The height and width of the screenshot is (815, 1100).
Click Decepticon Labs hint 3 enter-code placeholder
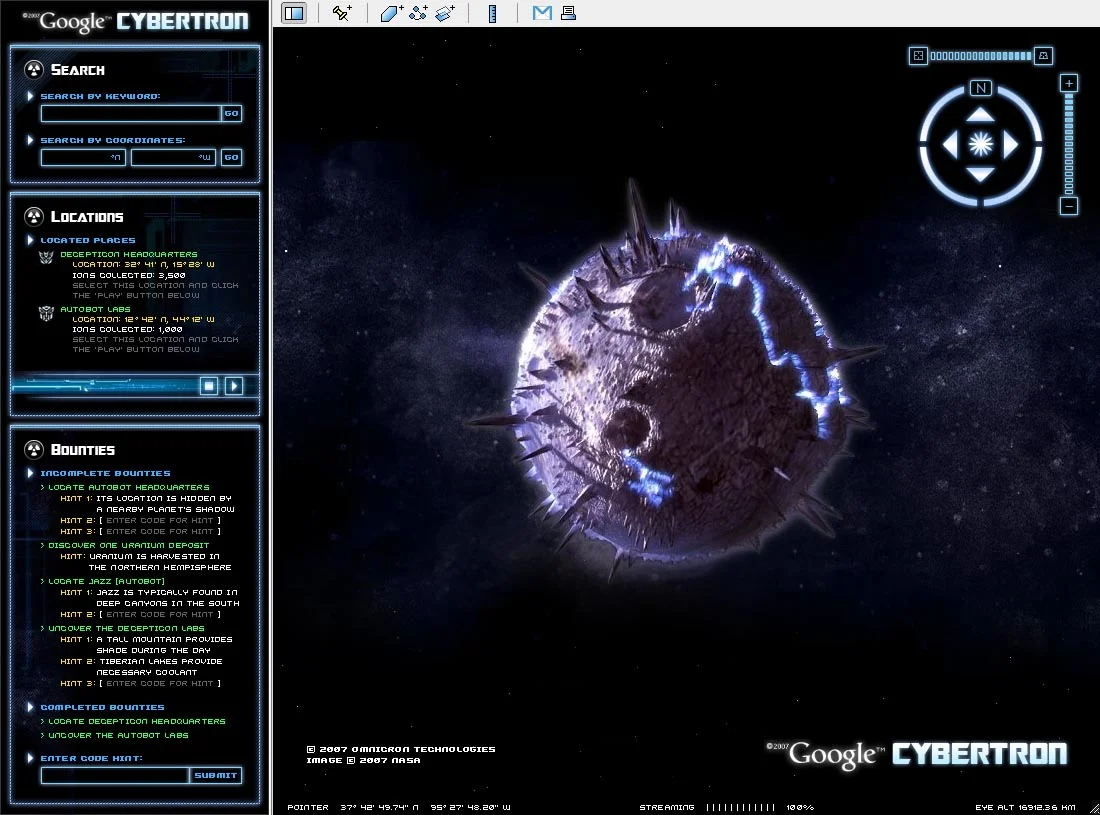tap(160, 683)
